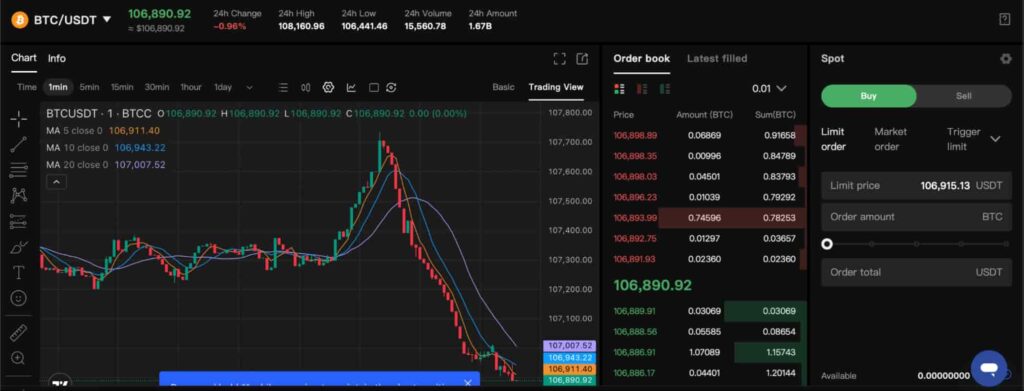The width and height of the screenshot is (1024, 391).
Task: Open the emoji sticker tool
Action: [19, 298]
